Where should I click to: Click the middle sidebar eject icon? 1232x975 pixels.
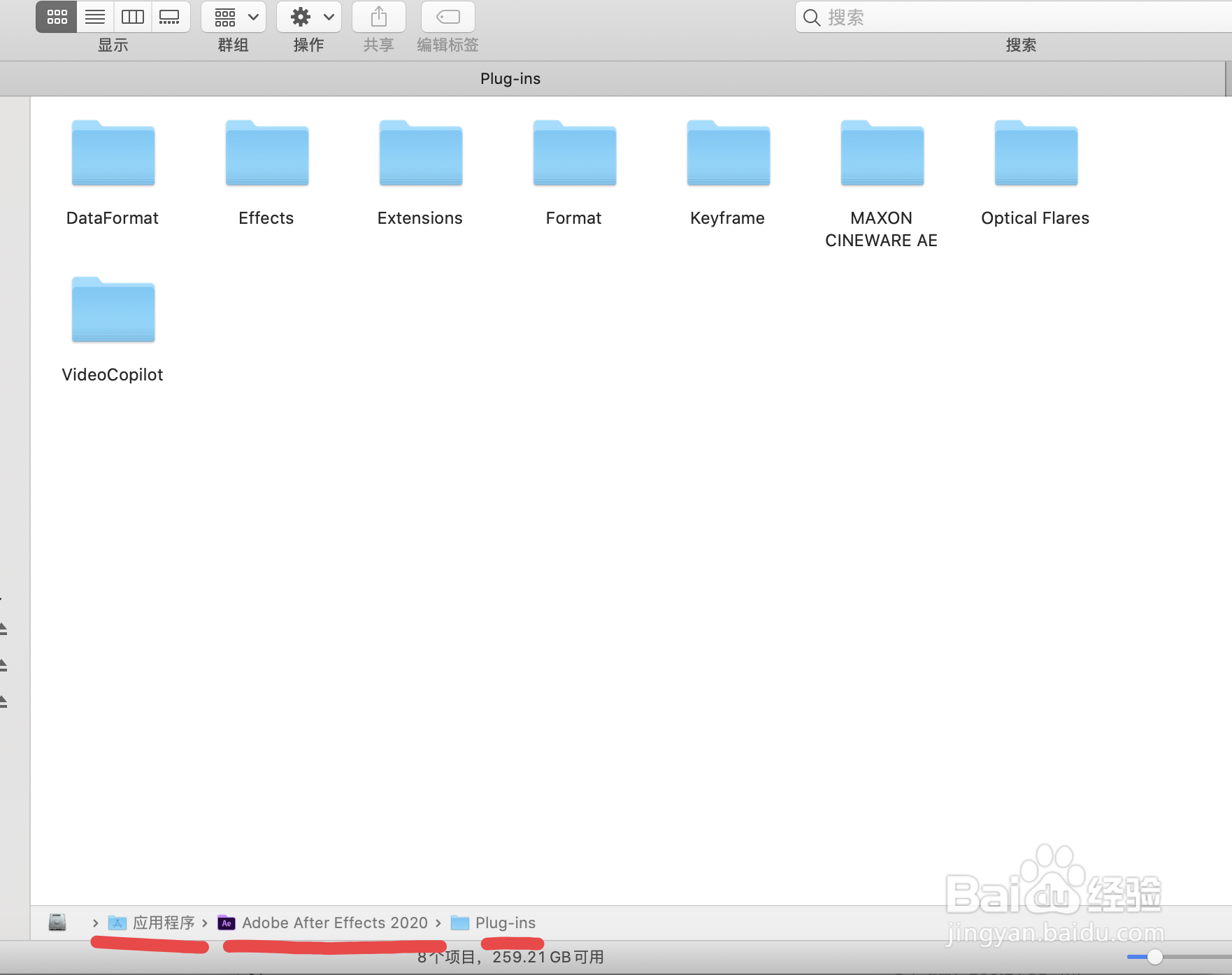(x=3, y=665)
